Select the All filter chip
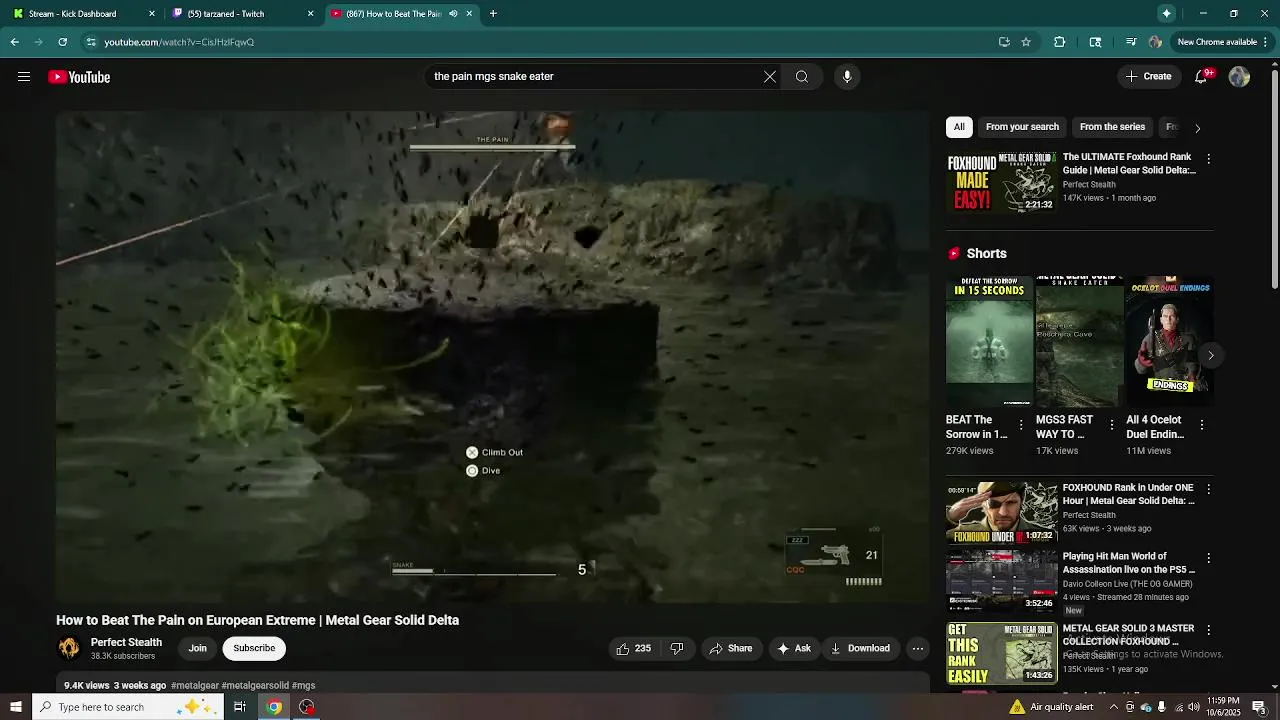 (959, 127)
